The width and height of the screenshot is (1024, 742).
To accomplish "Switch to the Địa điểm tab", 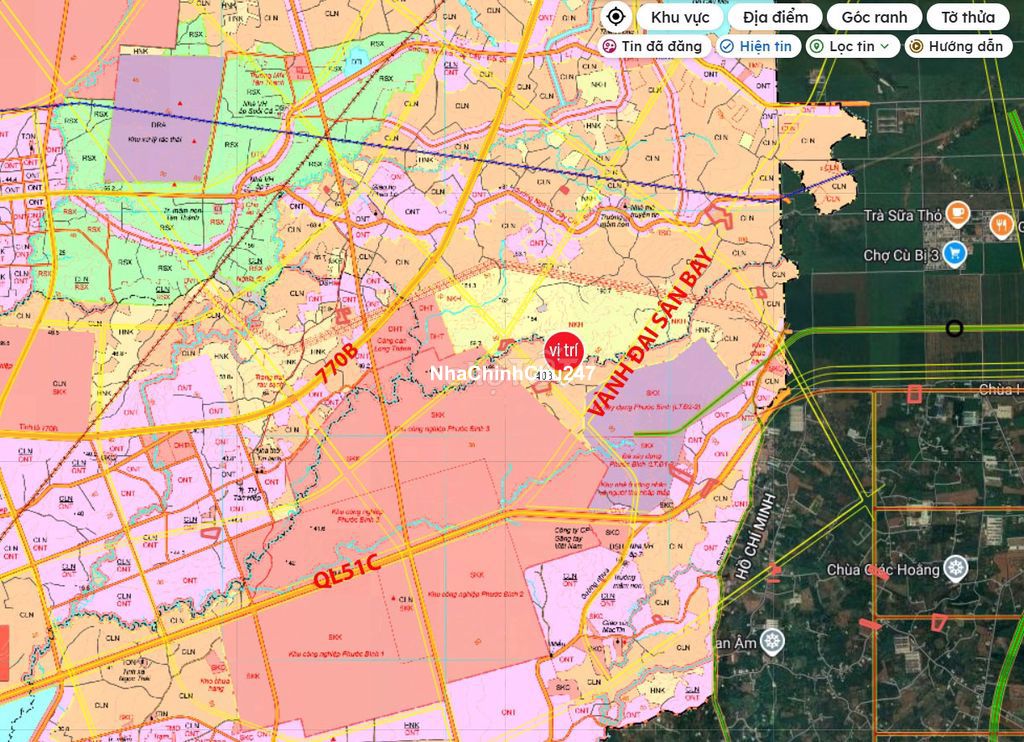I will [775, 17].
